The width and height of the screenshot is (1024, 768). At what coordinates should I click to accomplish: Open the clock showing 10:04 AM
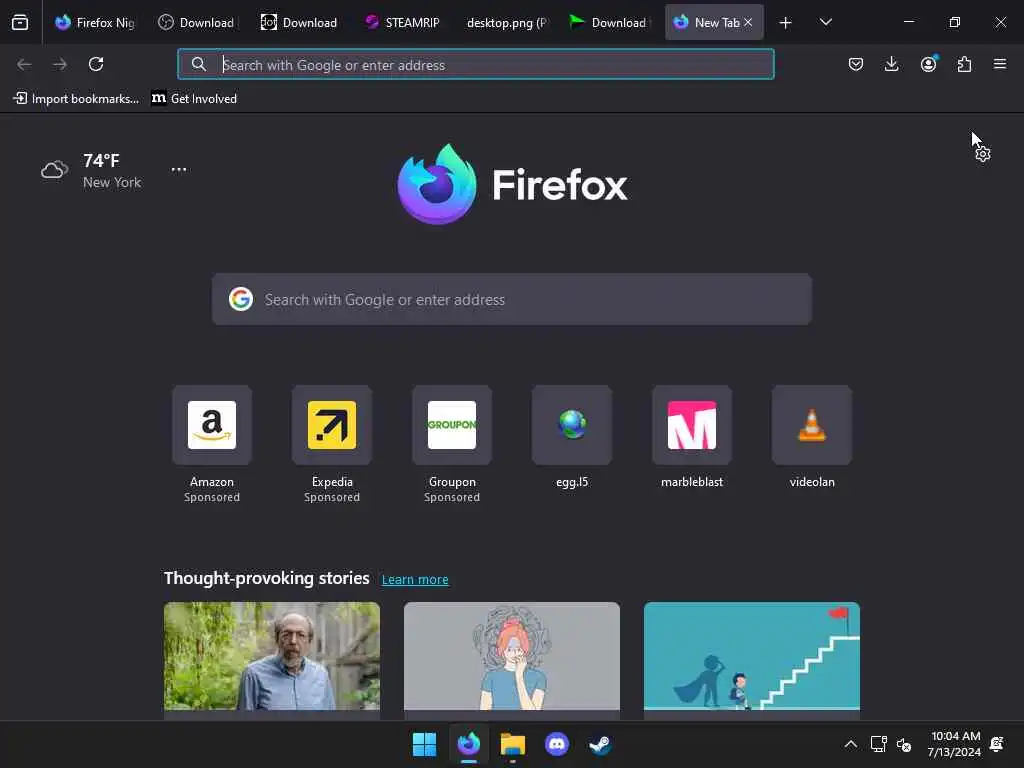(x=954, y=744)
